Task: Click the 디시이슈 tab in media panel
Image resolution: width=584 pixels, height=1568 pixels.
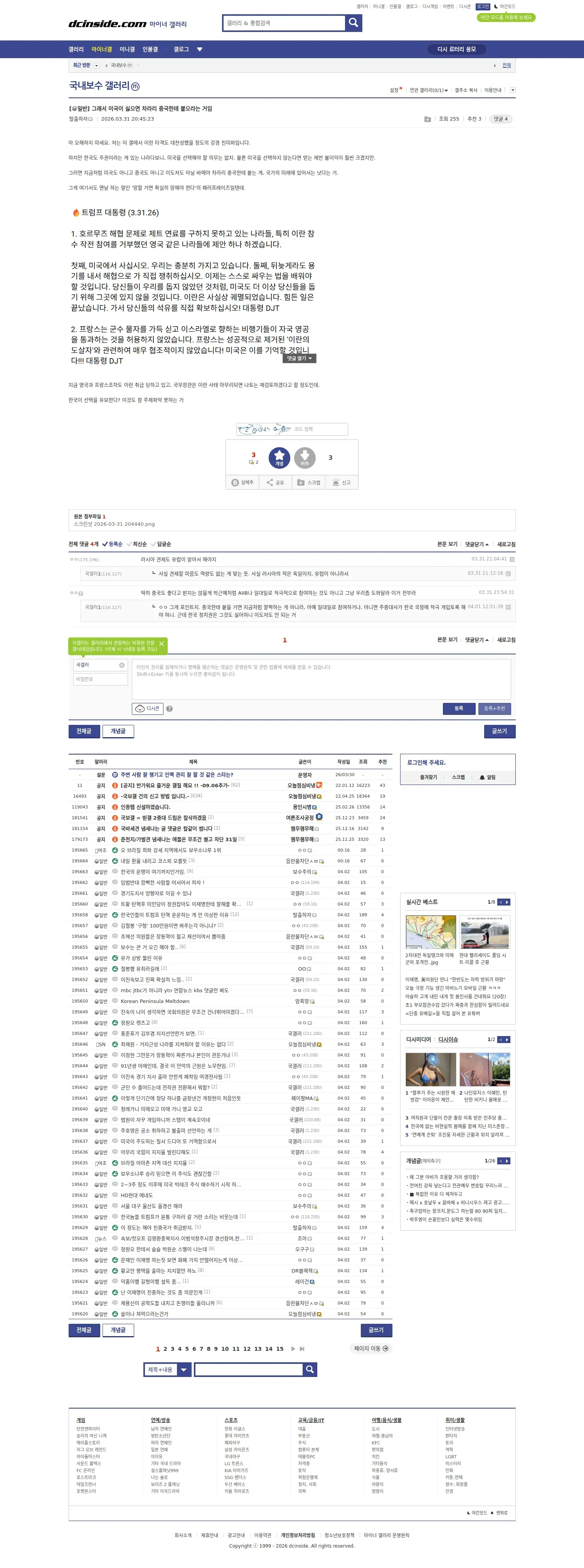Action: click(448, 1040)
